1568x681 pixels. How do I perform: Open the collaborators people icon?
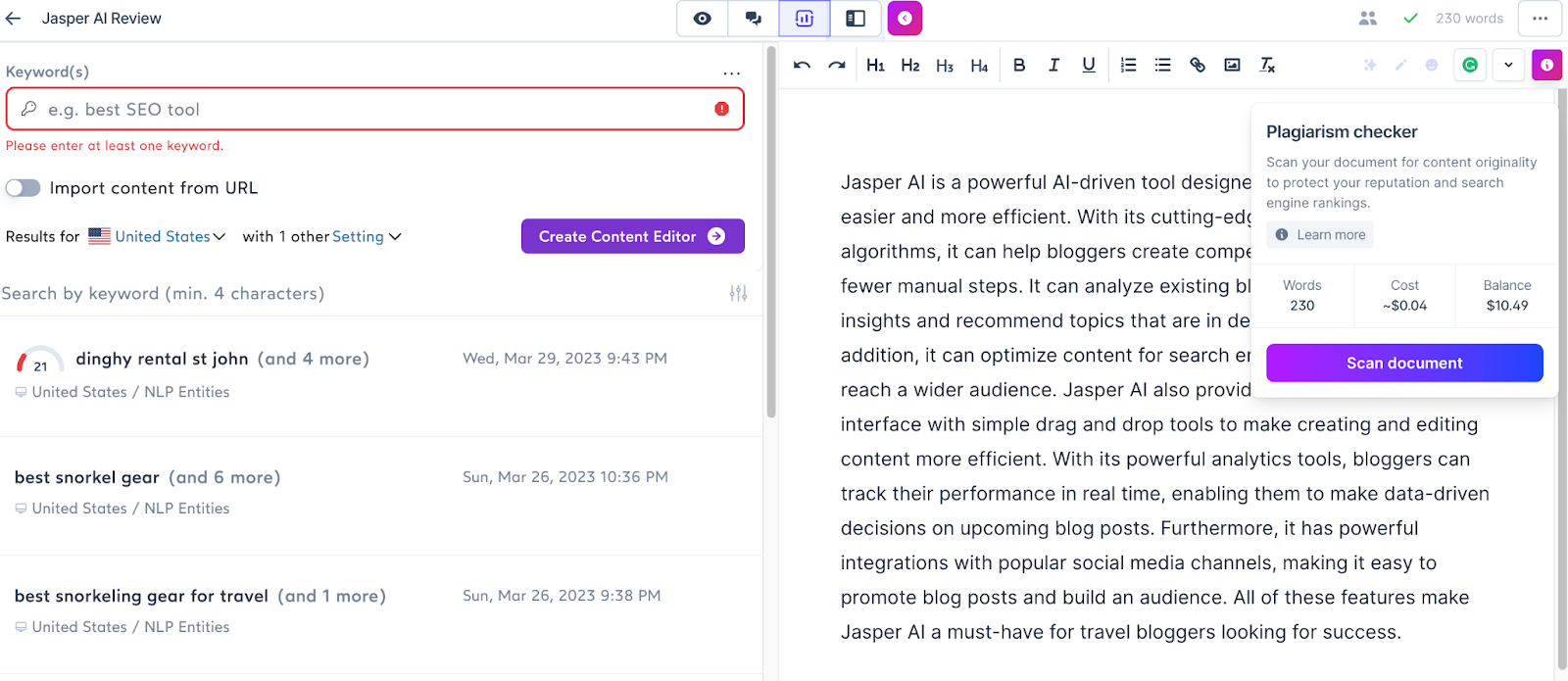[x=1368, y=19]
